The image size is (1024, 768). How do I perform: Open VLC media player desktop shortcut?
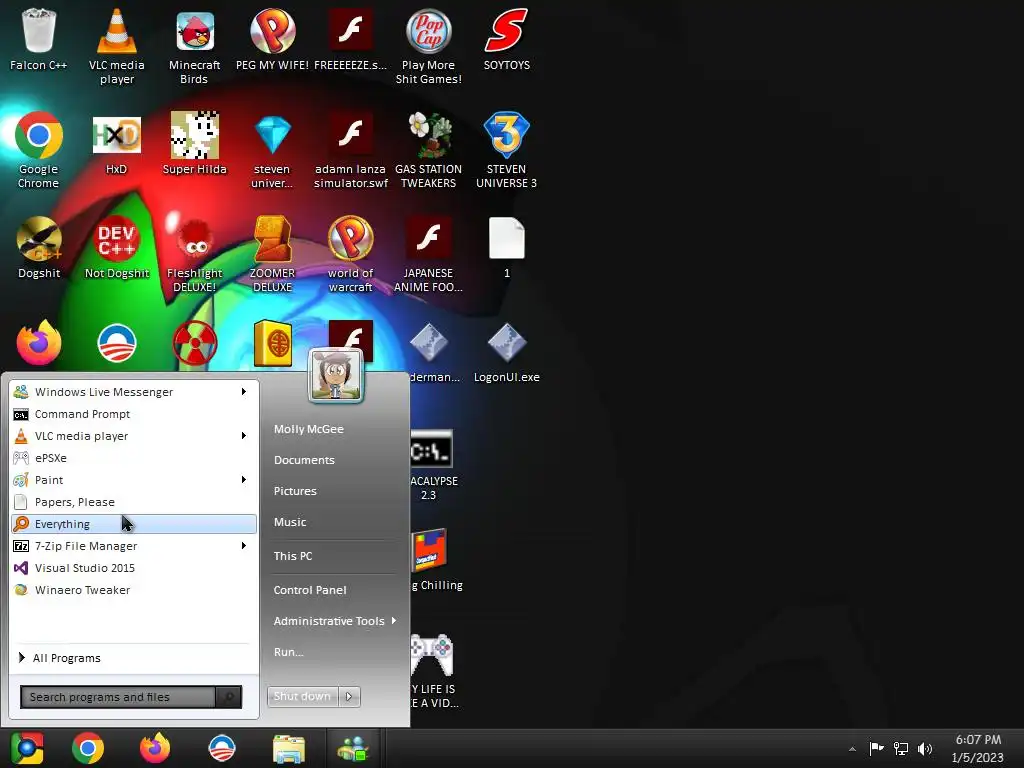[x=117, y=47]
